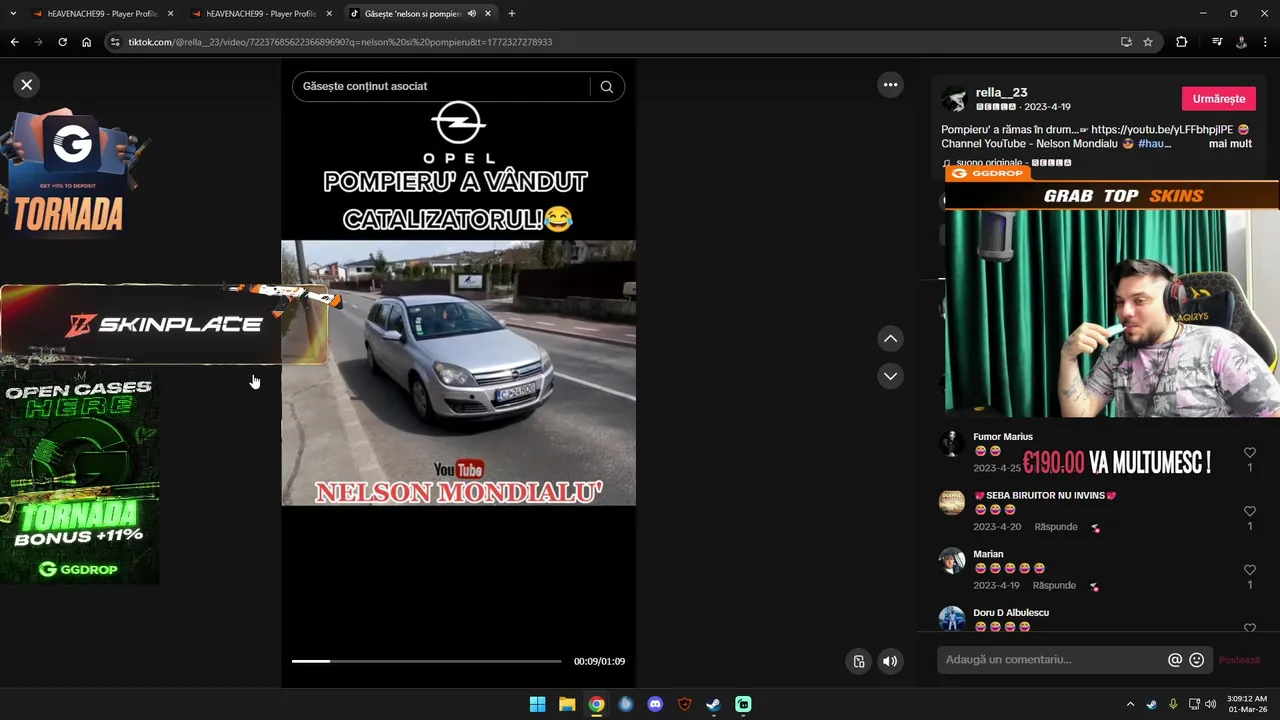Open rella__23 profile name
This screenshot has width=1280, height=720.
tap(1001, 93)
